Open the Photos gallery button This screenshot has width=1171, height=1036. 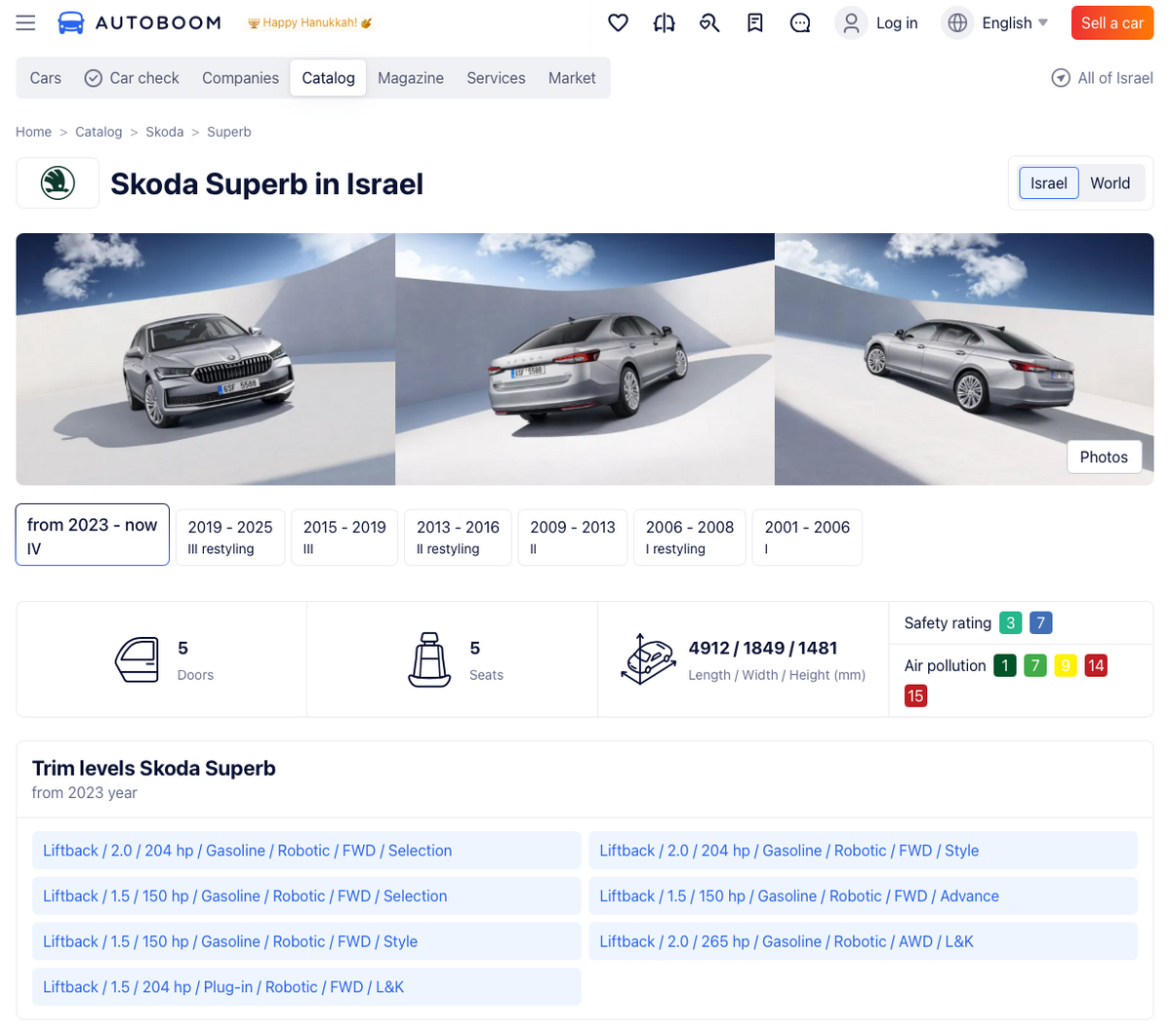[x=1104, y=457]
